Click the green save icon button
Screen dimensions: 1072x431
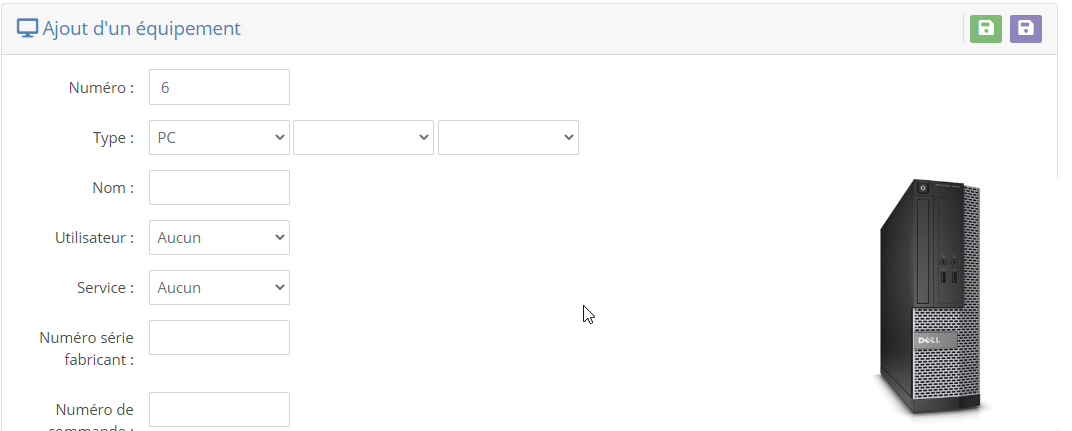(x=986, y=29)
